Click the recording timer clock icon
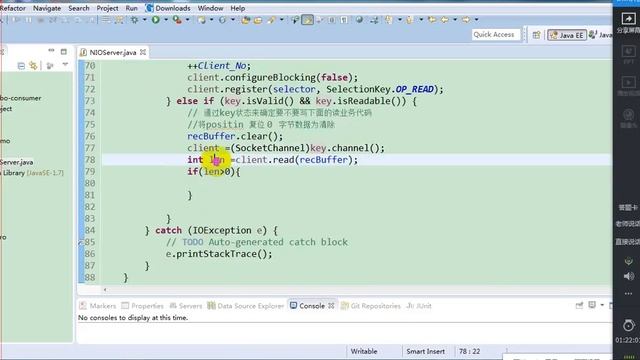 coord(629,325)
